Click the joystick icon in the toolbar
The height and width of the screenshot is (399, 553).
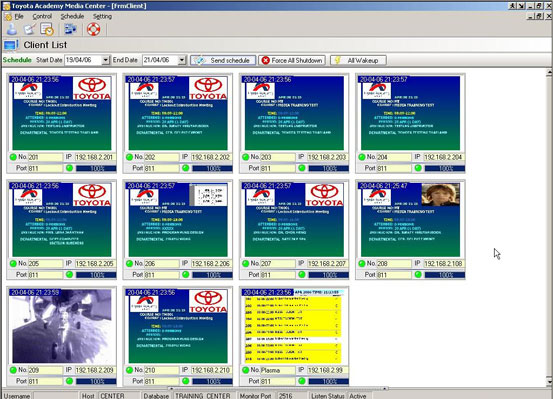pos(12,29)
